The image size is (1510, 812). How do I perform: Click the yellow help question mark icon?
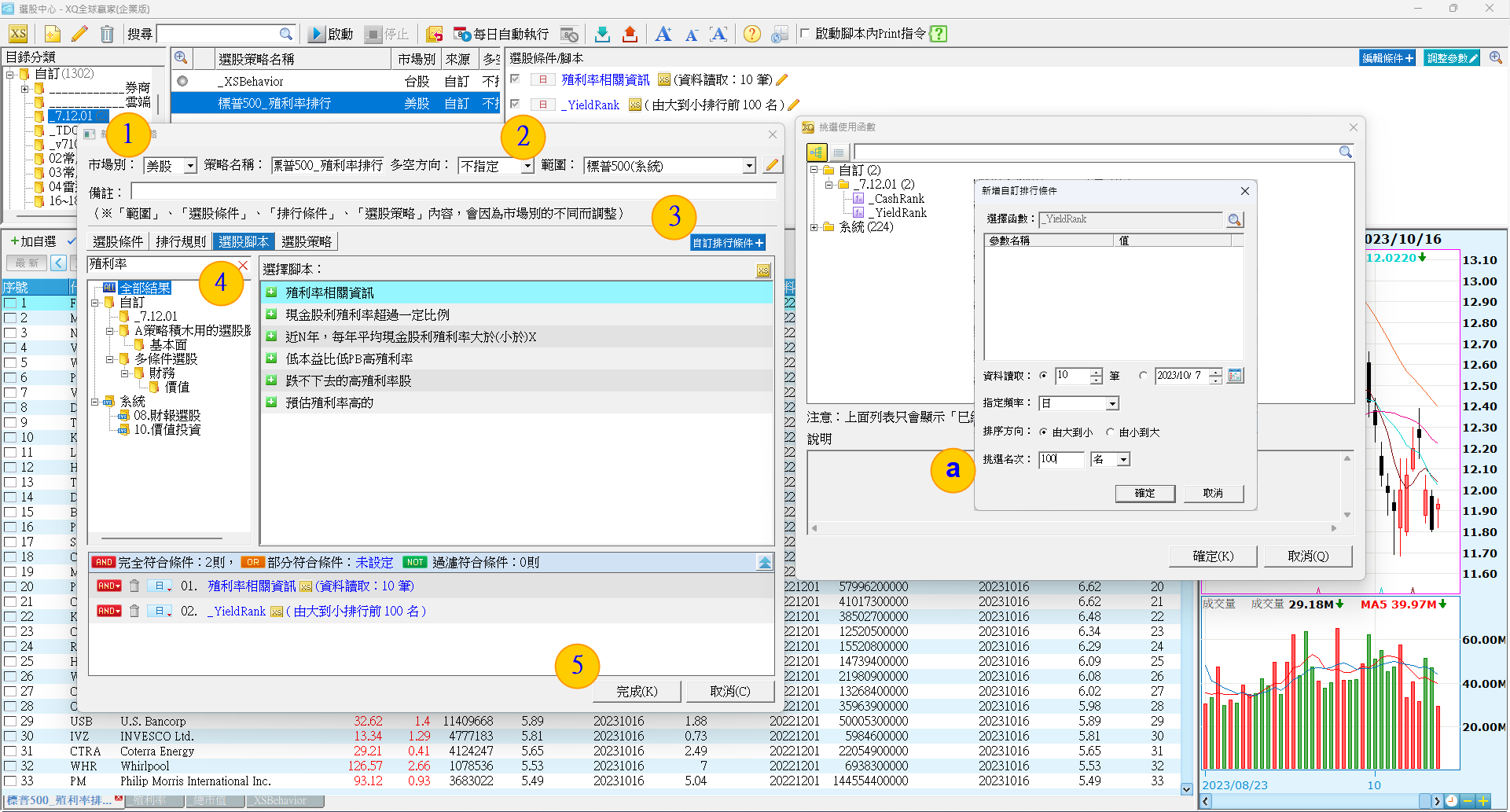coord(751,34)
